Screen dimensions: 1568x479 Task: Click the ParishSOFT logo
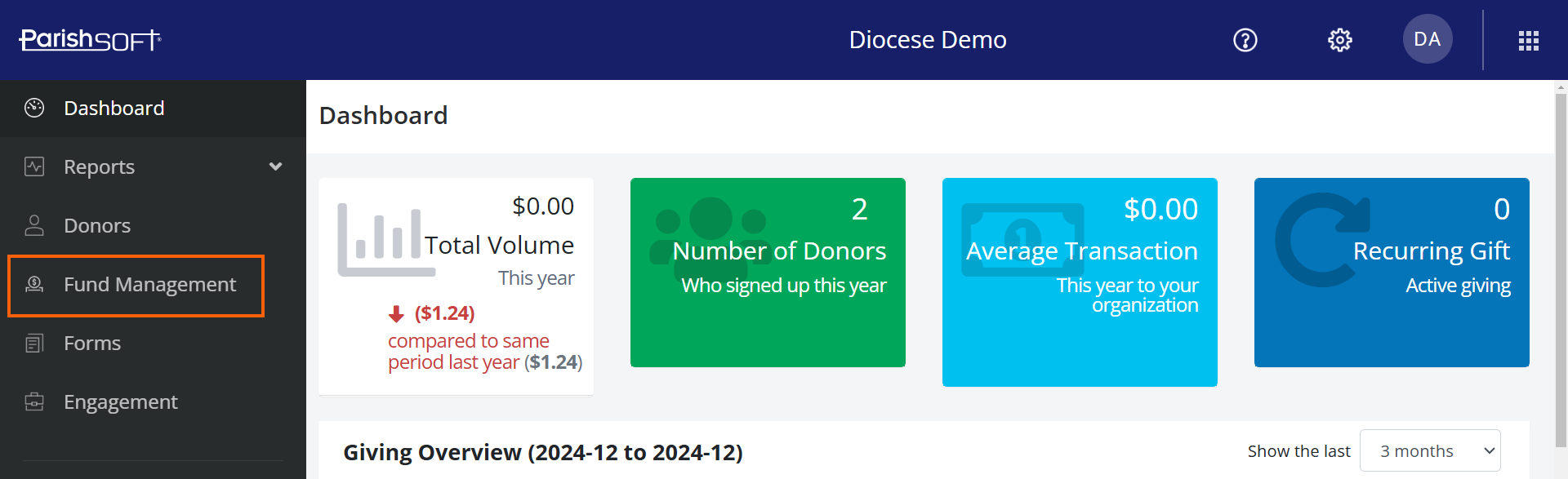[90, 39]
